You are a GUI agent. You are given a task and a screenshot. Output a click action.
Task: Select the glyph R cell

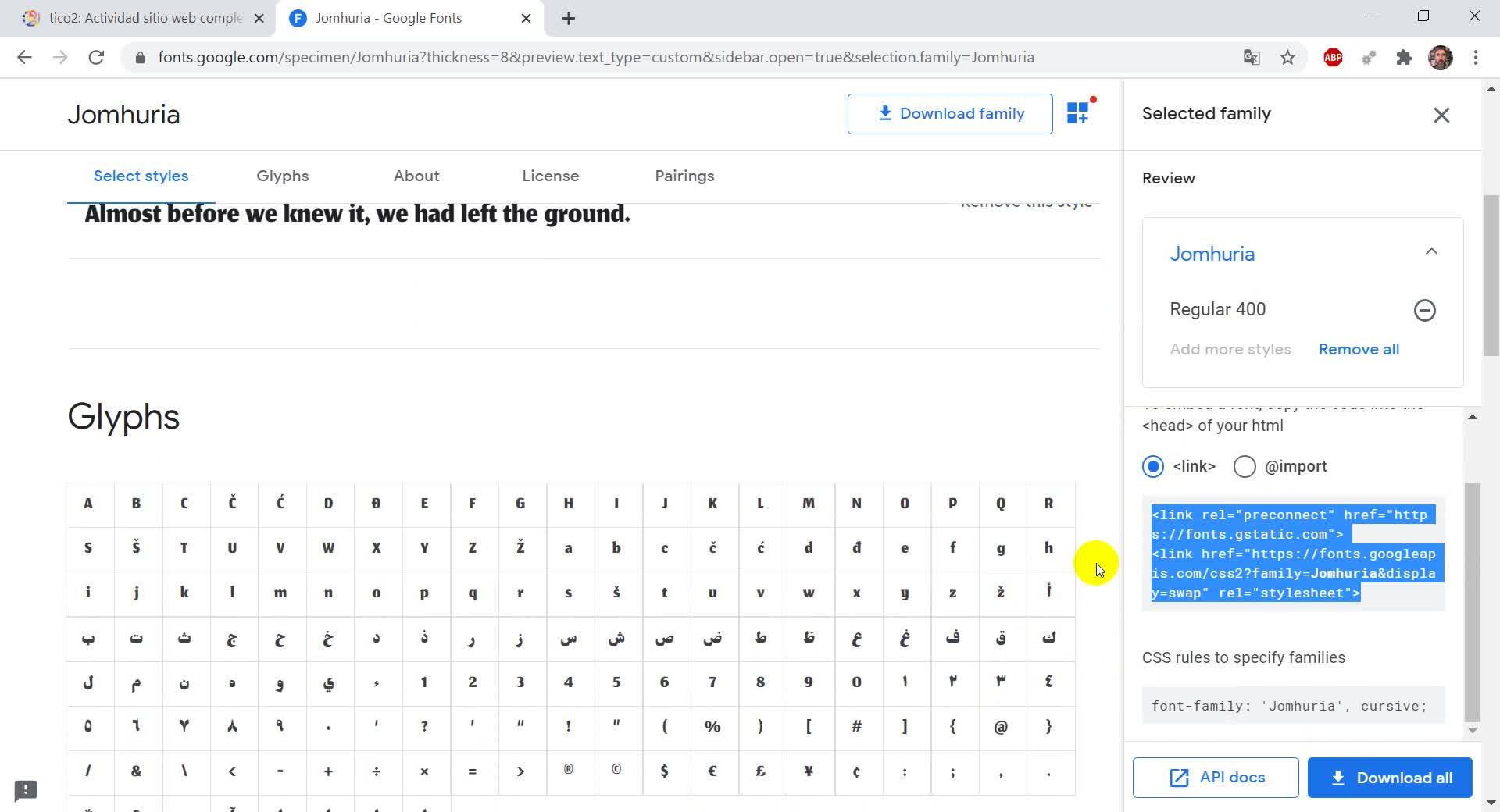[x=1048, y=504]
